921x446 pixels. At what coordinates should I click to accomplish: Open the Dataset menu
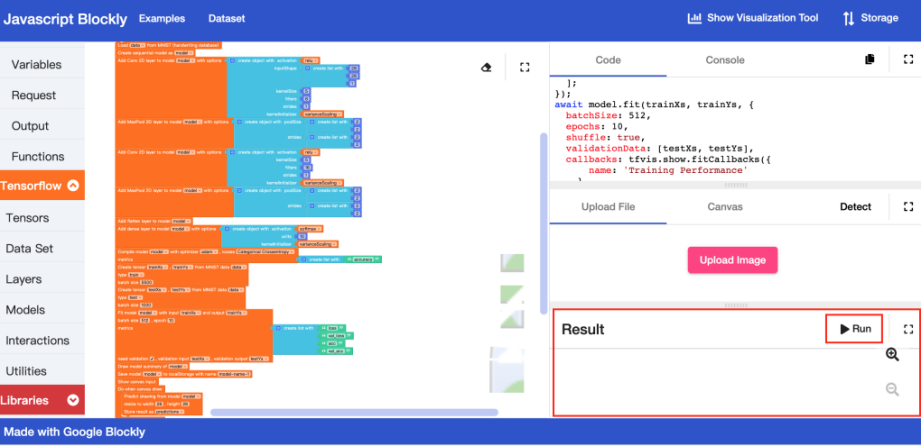pyautogui.click(x=227, y=18)
